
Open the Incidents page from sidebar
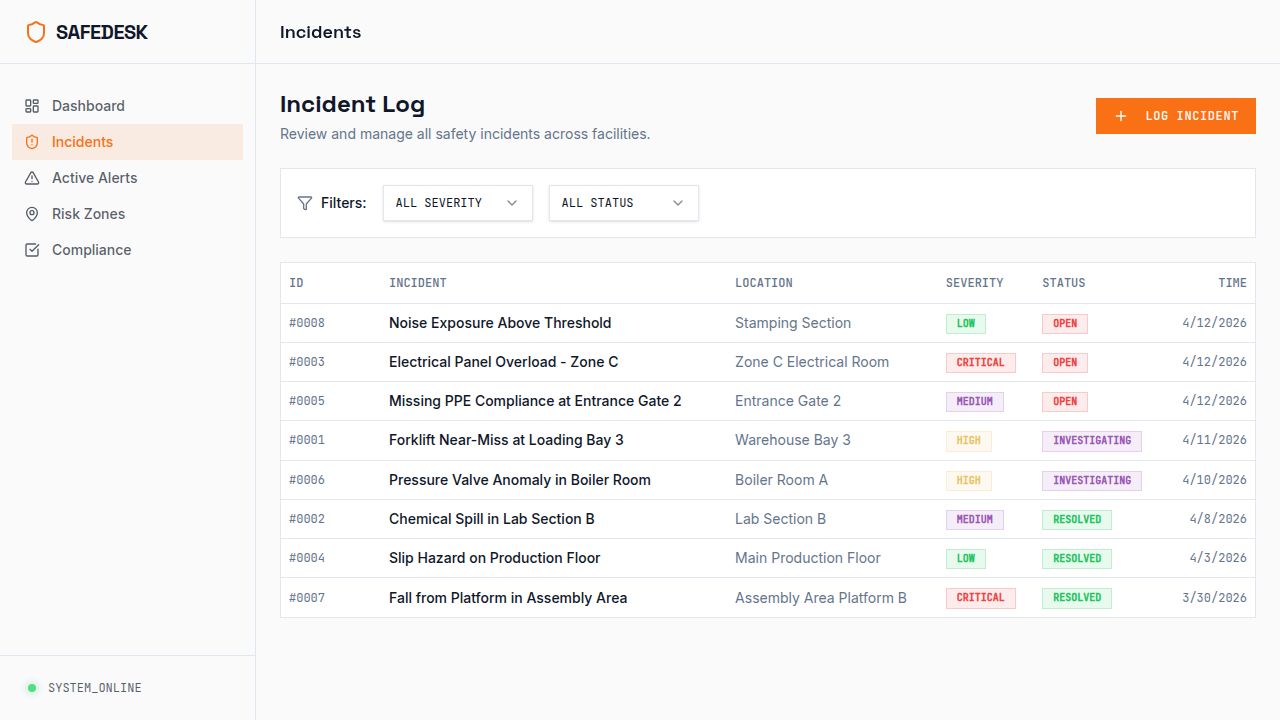click(x=82, y=142)
